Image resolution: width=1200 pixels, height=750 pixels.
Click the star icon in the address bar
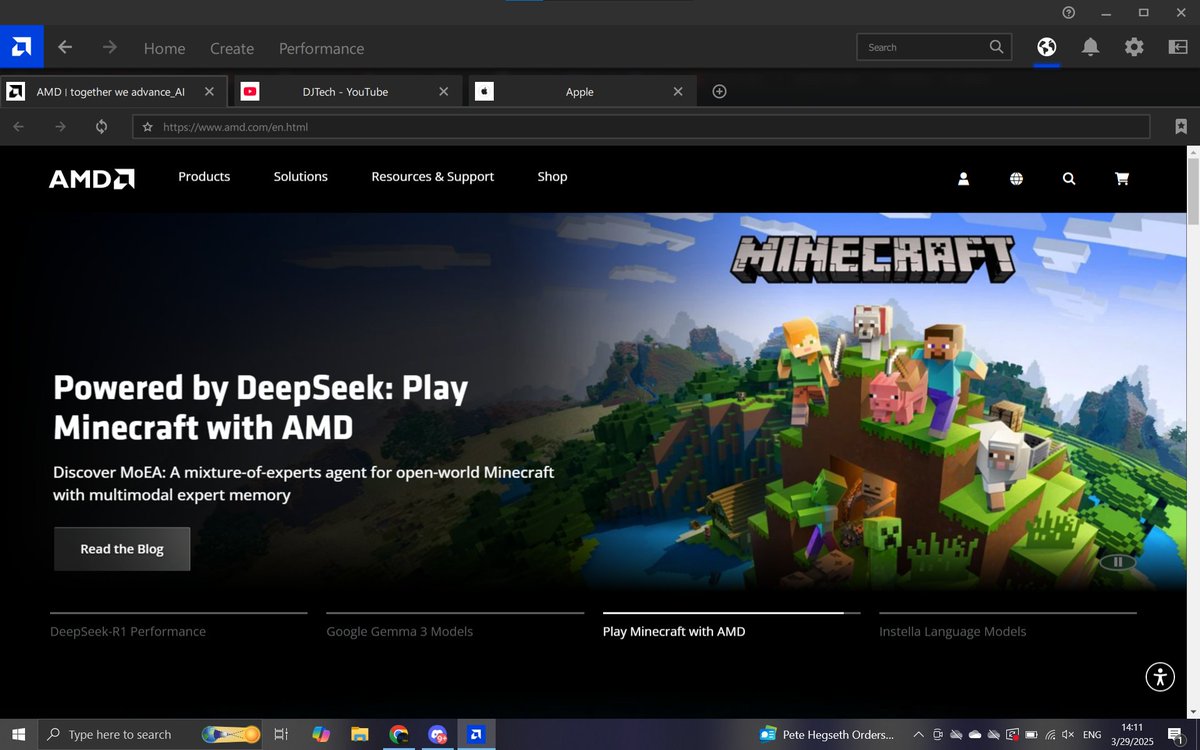(x=147, y=127)
